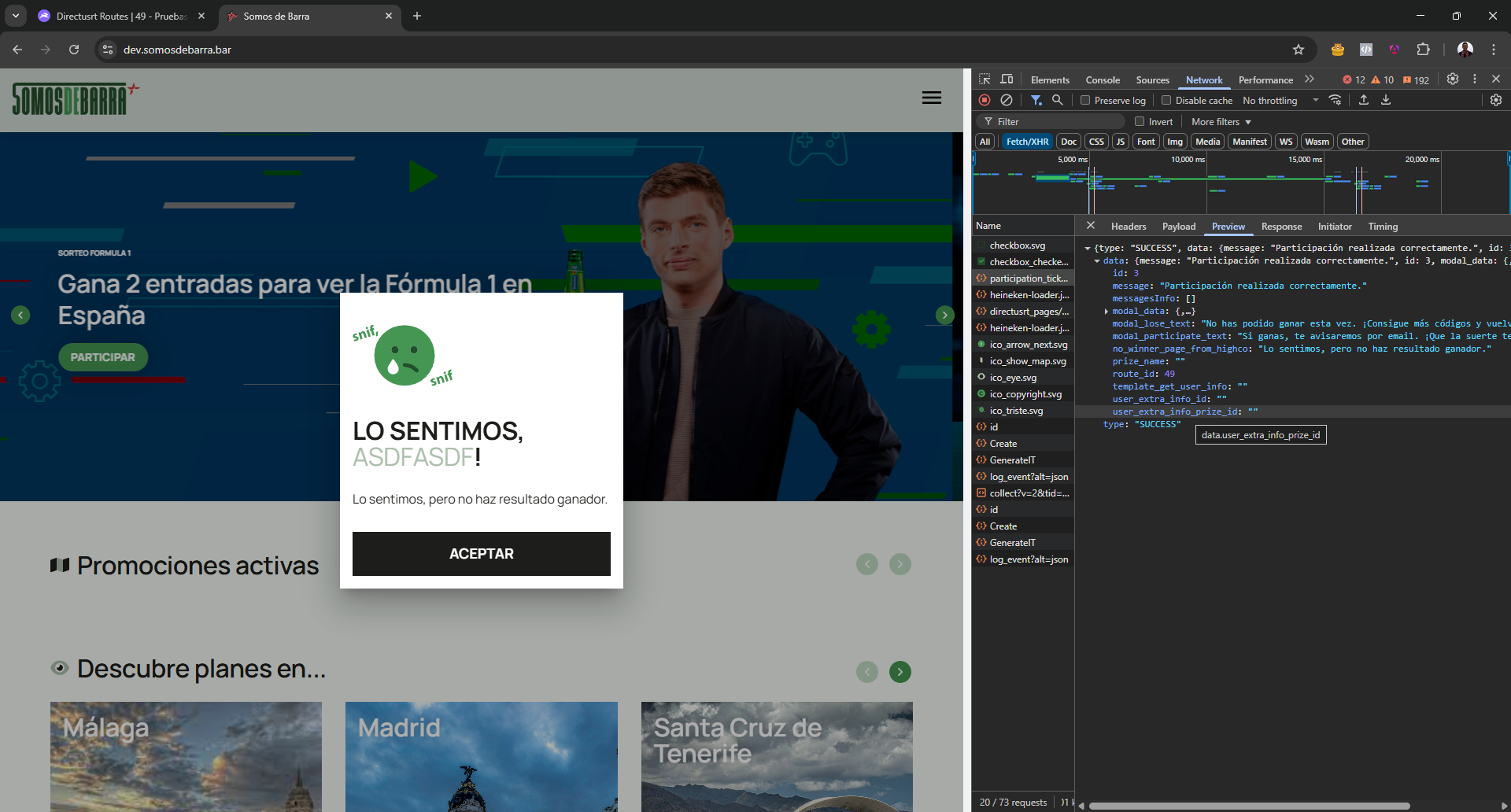Collapse the root response object
This screenshot has height=812, width=1511.
[x=1088, y=249]
